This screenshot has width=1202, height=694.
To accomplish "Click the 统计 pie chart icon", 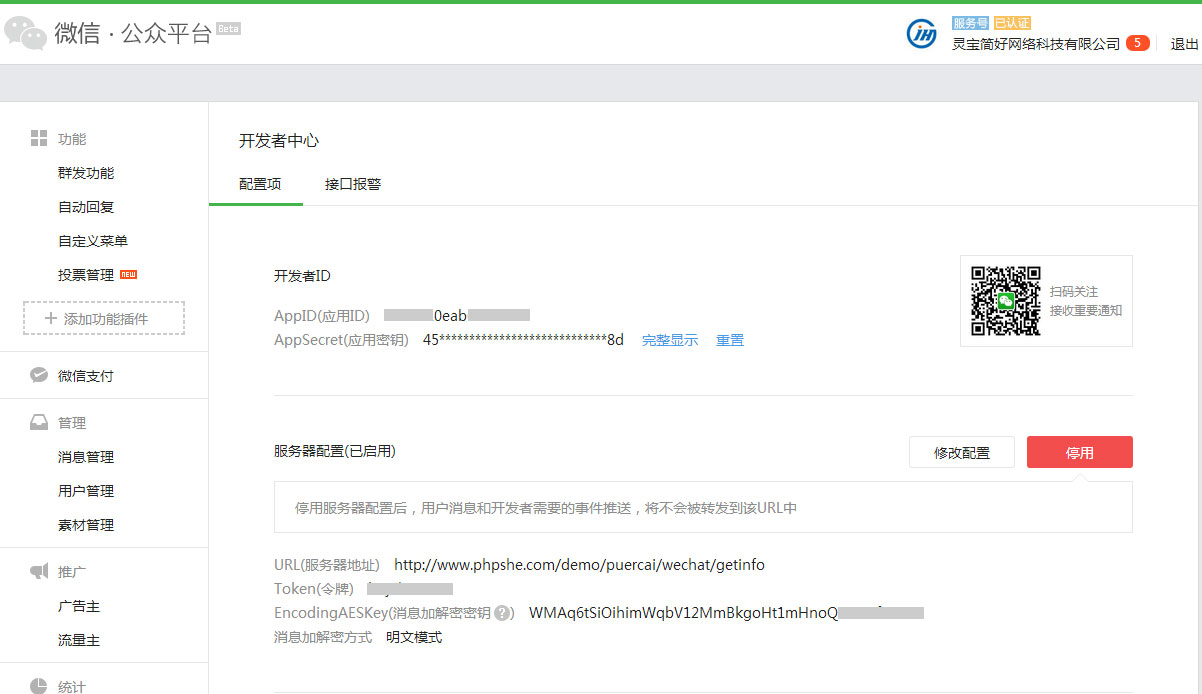I will click(x=39, y=686).
